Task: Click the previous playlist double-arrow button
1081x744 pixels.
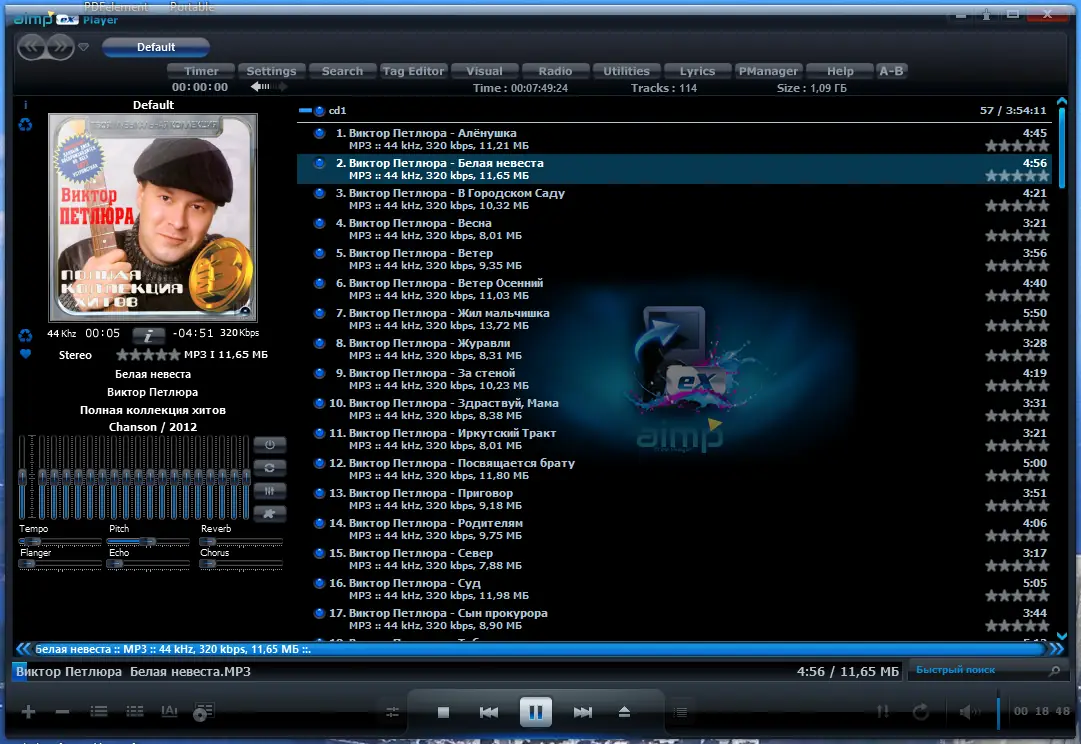Action: pyautogui.click(x=32, y=47)
